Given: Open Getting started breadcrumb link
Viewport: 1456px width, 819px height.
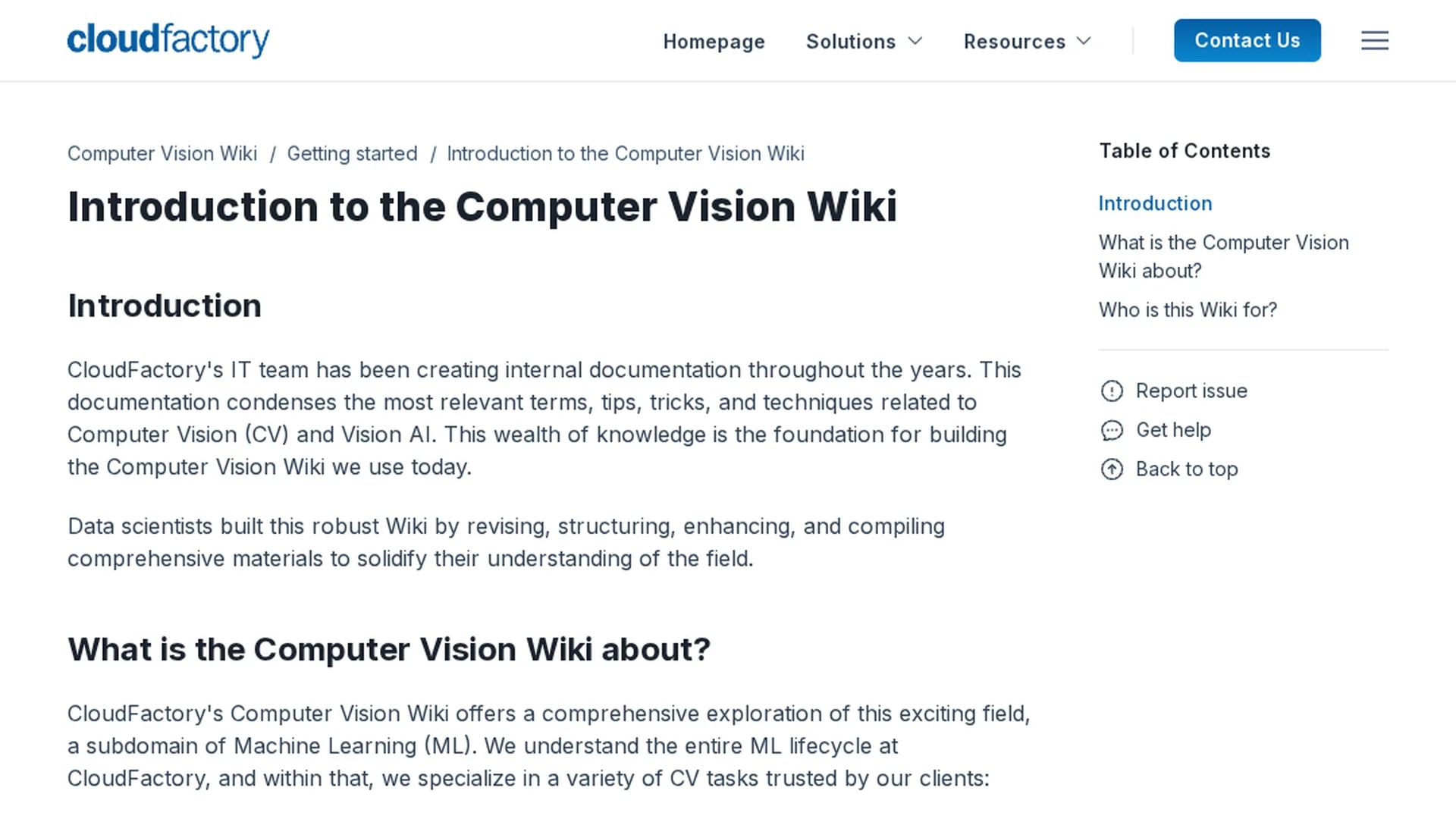Looking at the screenshot, I should (352, 153).
